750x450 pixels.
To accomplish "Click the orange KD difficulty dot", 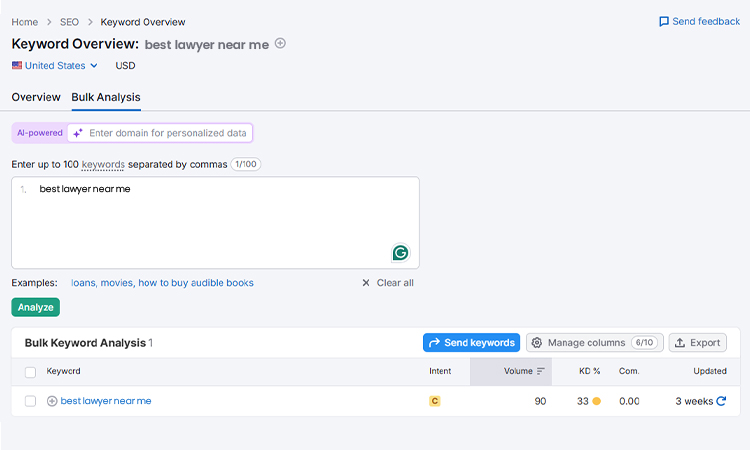I will click(596, 401).
